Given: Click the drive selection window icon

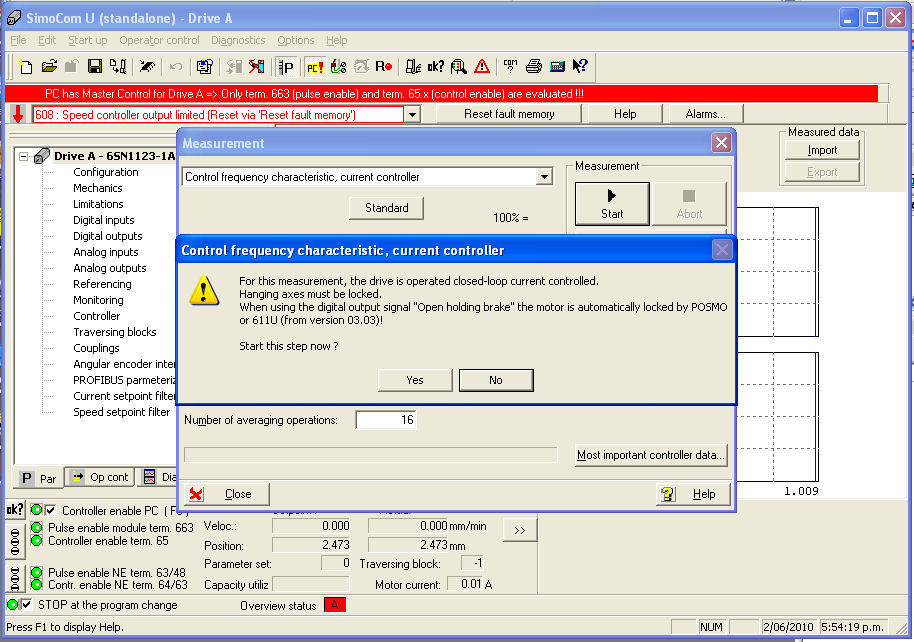Looking at the screenshot, I should coord(204,66).
